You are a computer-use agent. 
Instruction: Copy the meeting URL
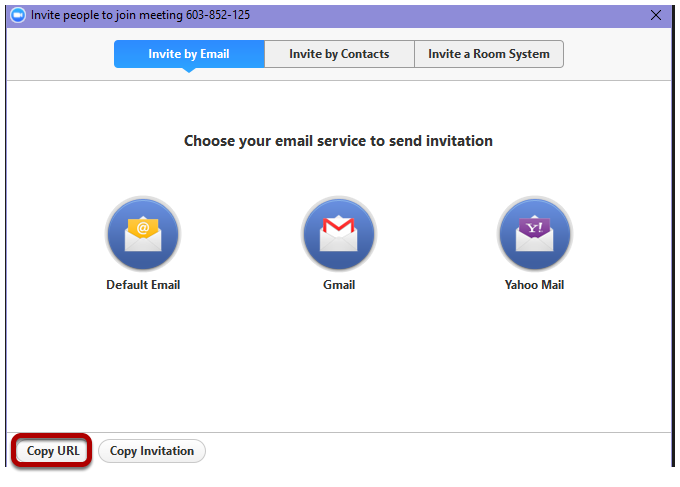point(53,451)
